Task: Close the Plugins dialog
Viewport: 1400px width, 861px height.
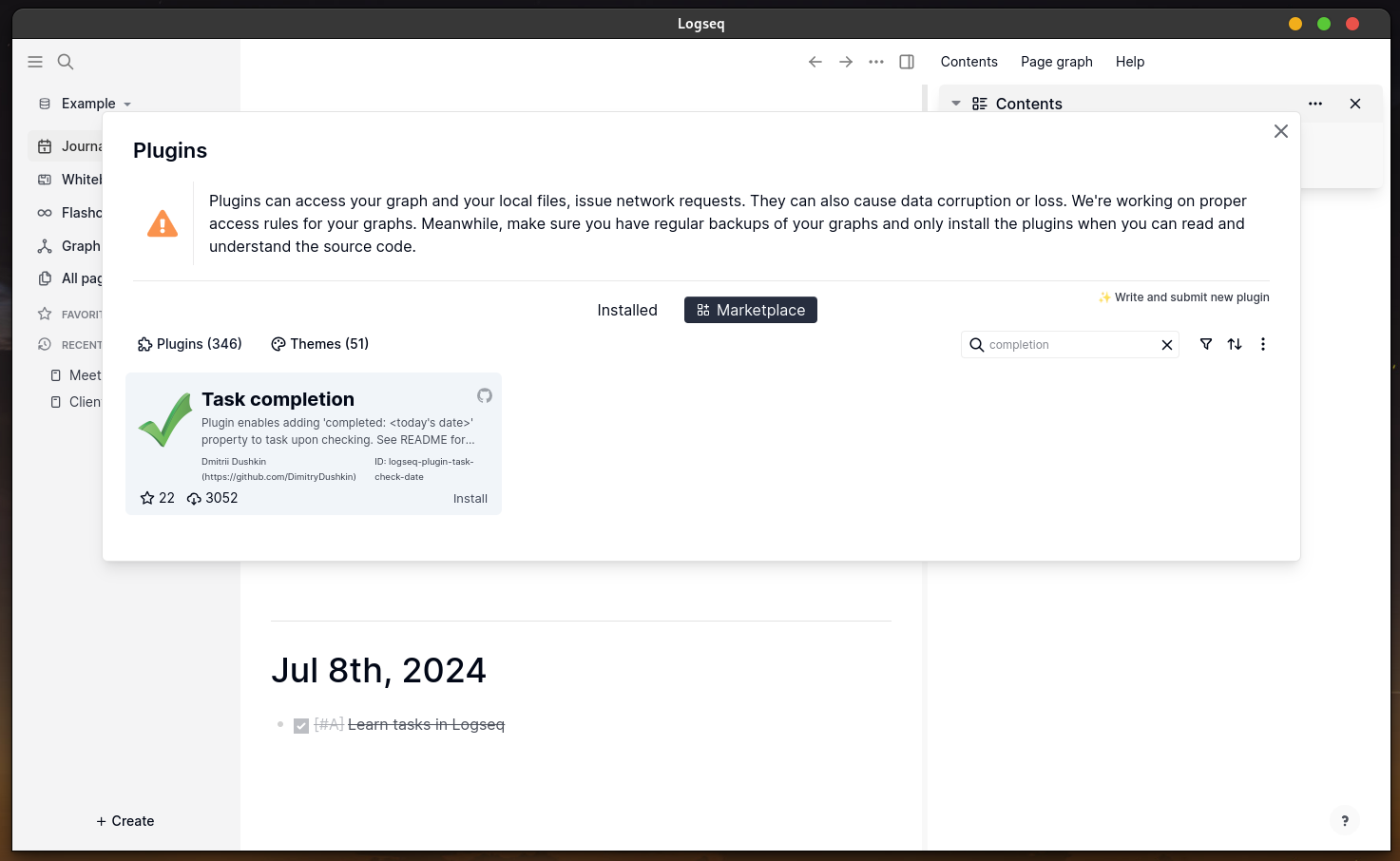Action: (1281, 131)
